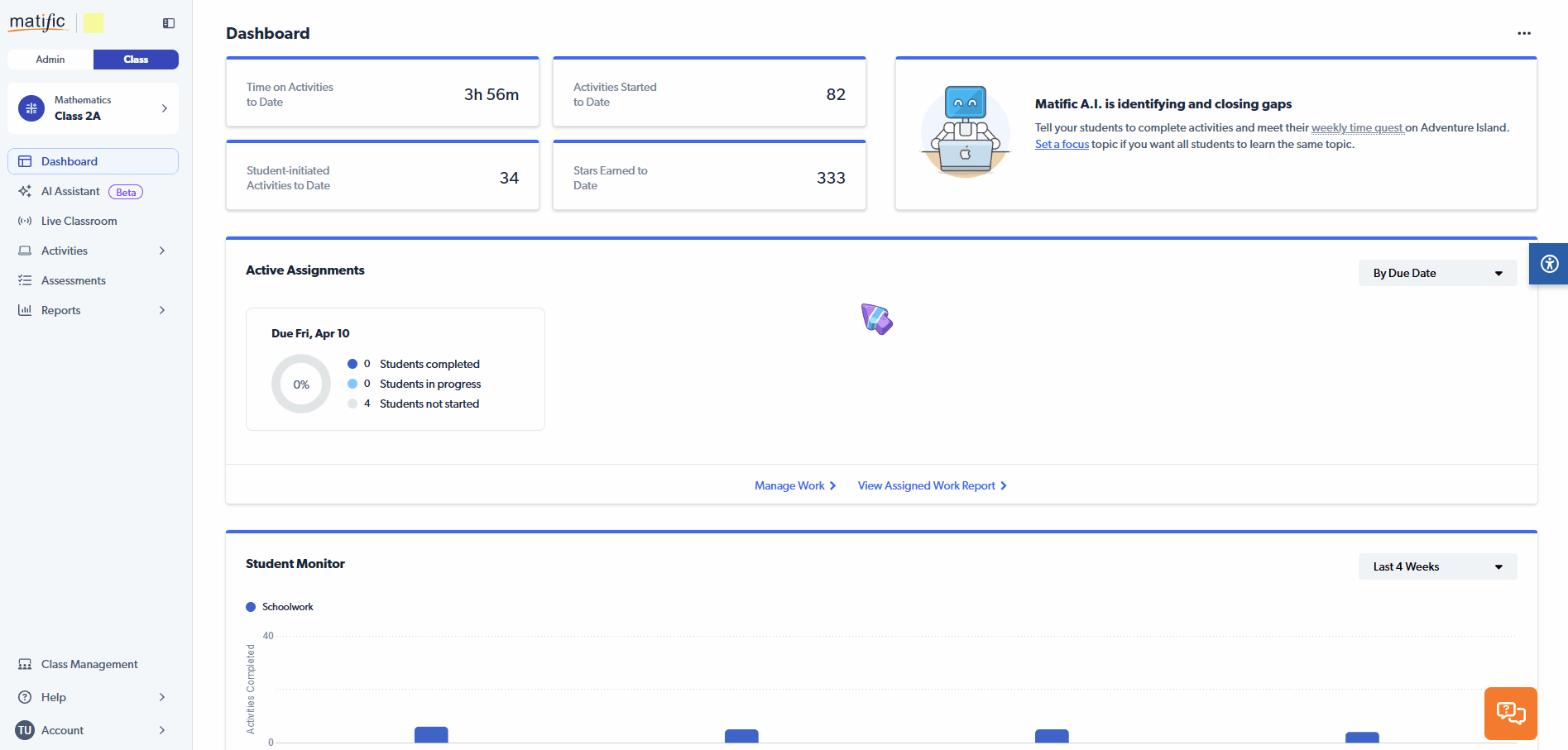Open the chat support widget
Viewport: 1568px width, 750px height.
tap(1510, 713)
